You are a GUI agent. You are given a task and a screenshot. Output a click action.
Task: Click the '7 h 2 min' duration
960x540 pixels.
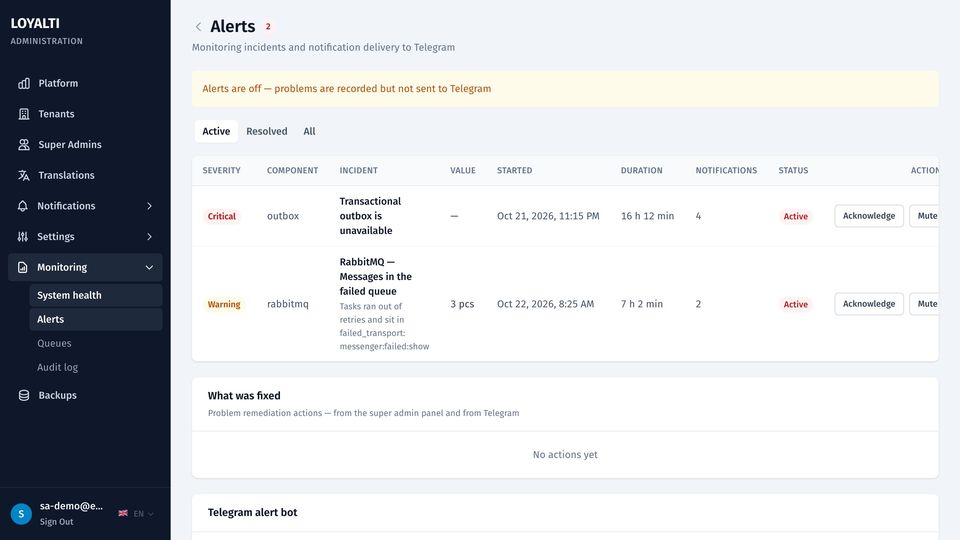click(642, 304)
